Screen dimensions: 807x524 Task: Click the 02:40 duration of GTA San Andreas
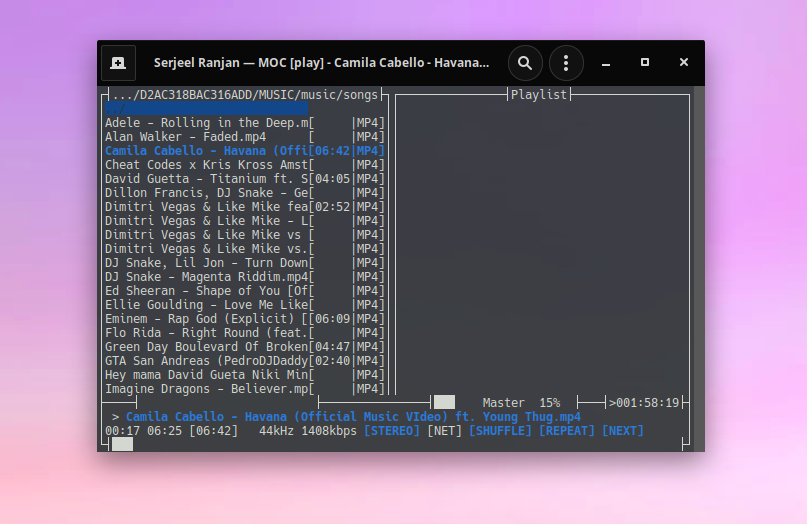[x=332, y=361]
